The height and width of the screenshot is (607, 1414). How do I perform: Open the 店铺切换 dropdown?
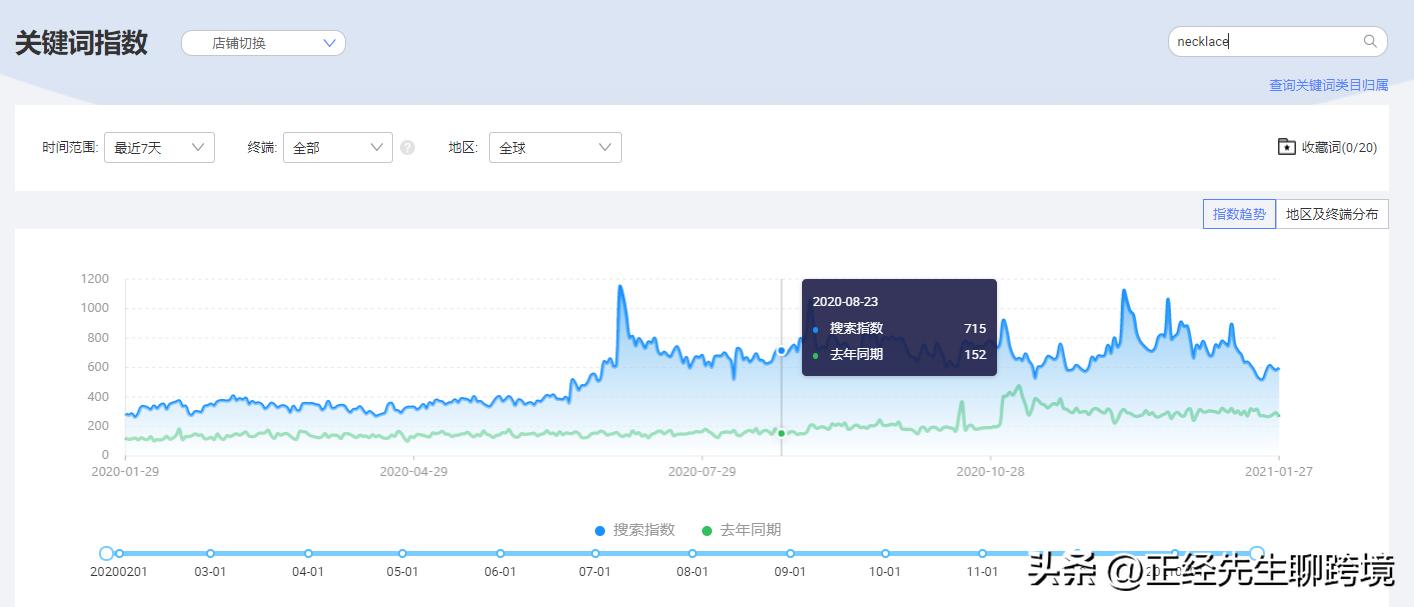click(x=263, y=43)
